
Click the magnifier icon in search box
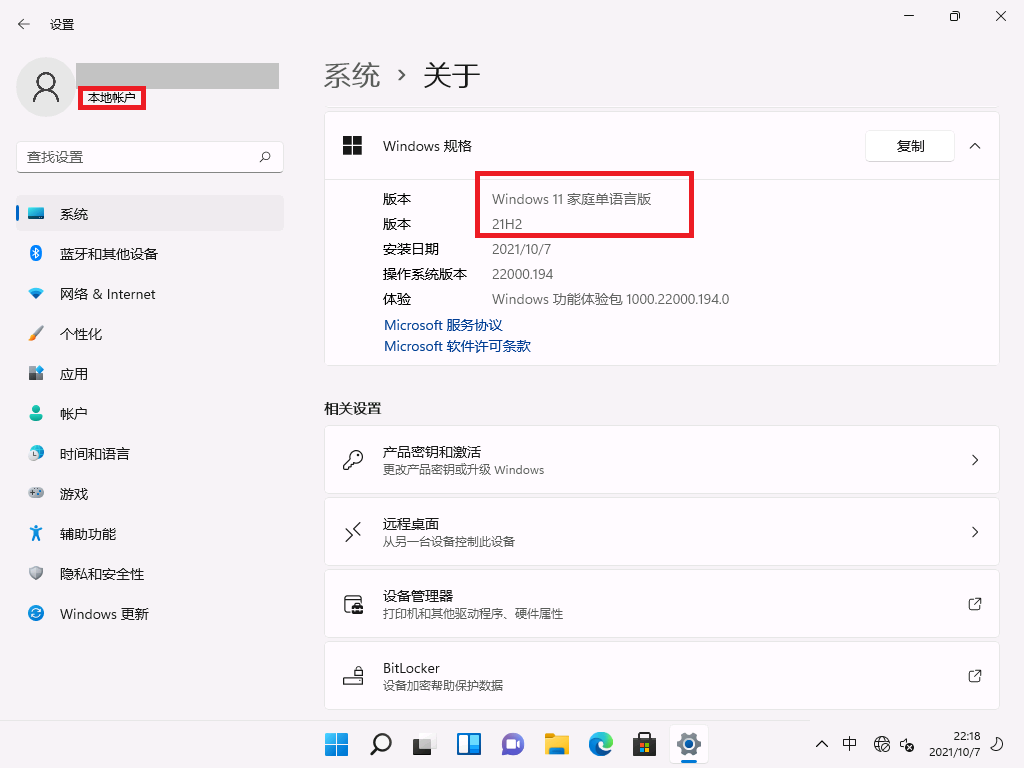click(264, 157)
